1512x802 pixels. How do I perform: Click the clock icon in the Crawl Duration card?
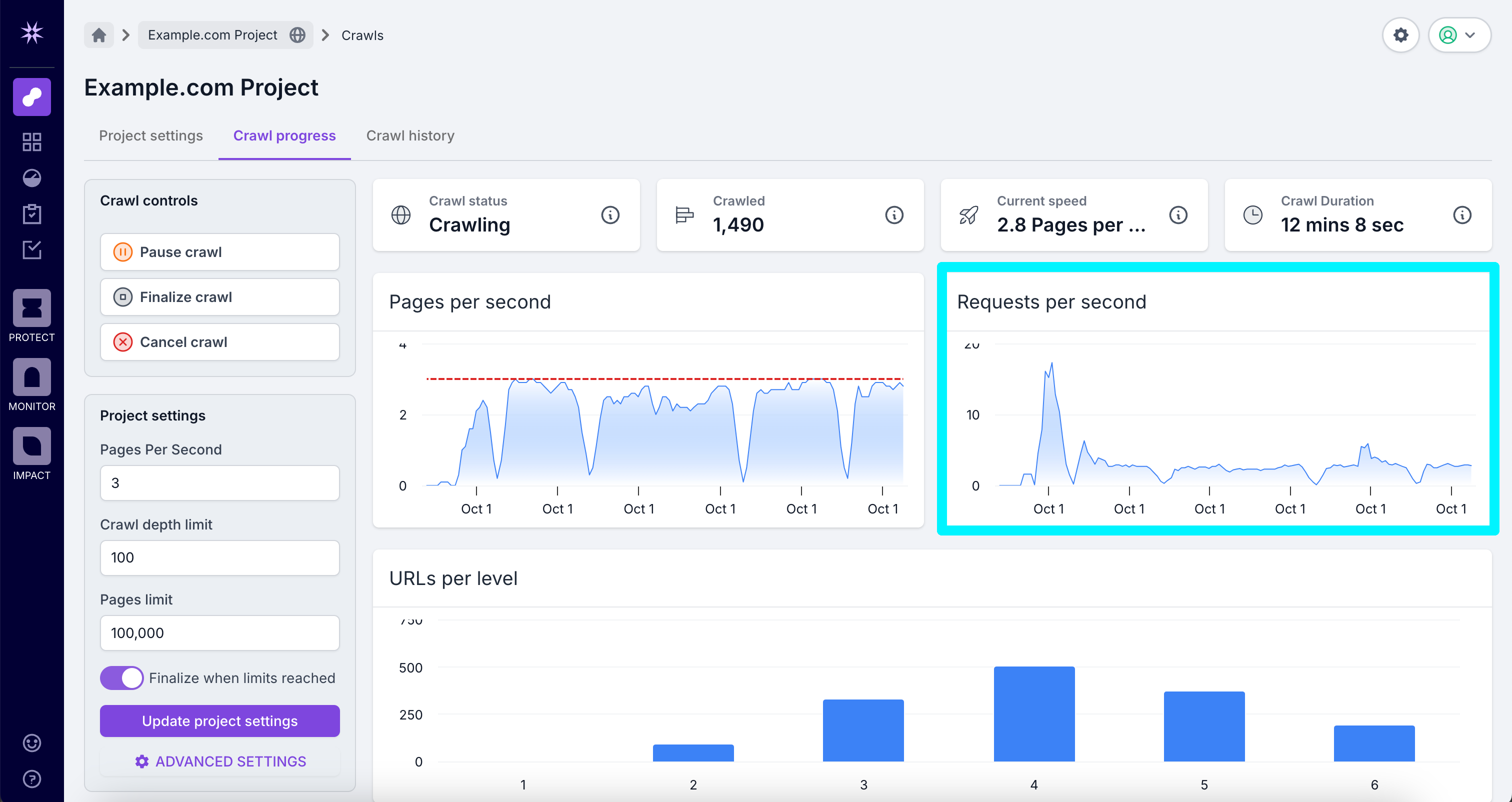pyautogui.click(x=1253, y=215)
